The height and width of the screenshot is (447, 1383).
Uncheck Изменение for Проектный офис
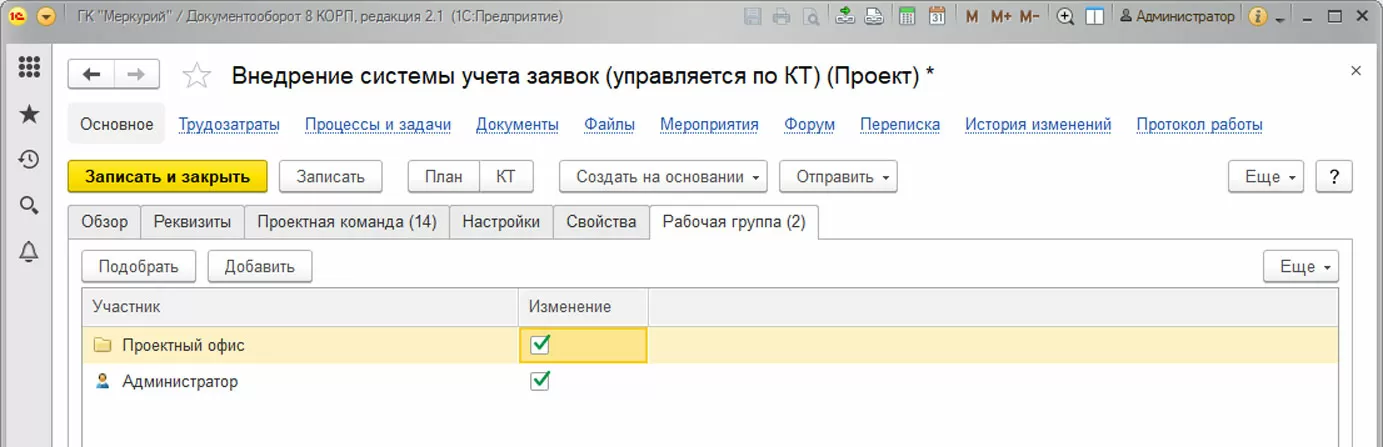540,345
